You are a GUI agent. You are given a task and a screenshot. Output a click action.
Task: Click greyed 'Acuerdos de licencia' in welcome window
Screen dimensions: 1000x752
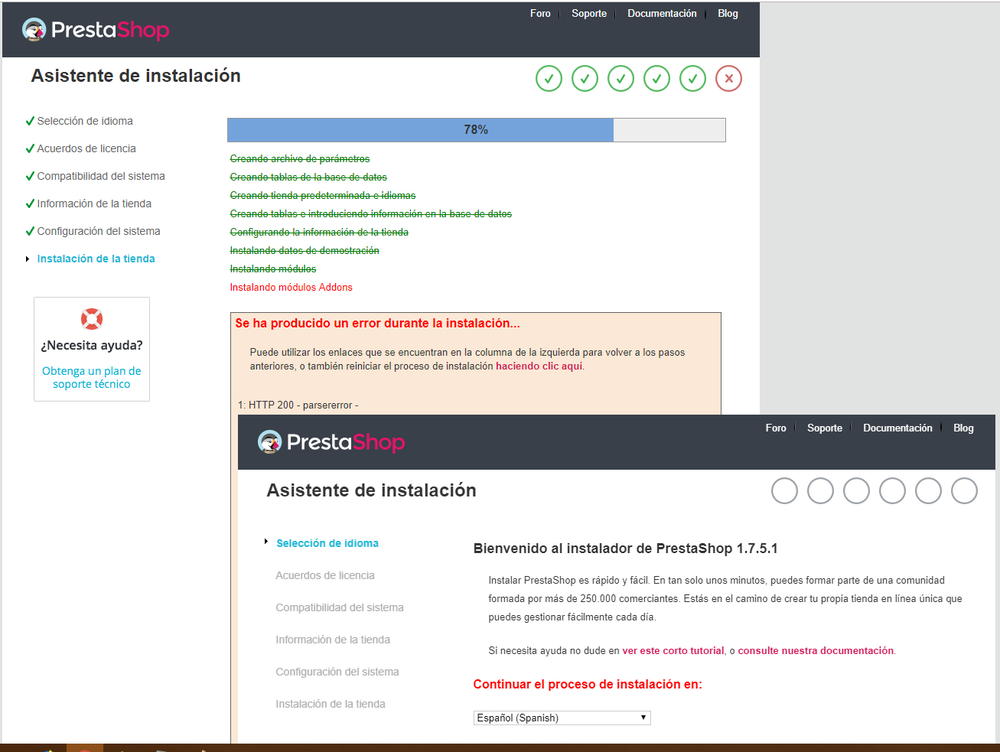point(325,575)
